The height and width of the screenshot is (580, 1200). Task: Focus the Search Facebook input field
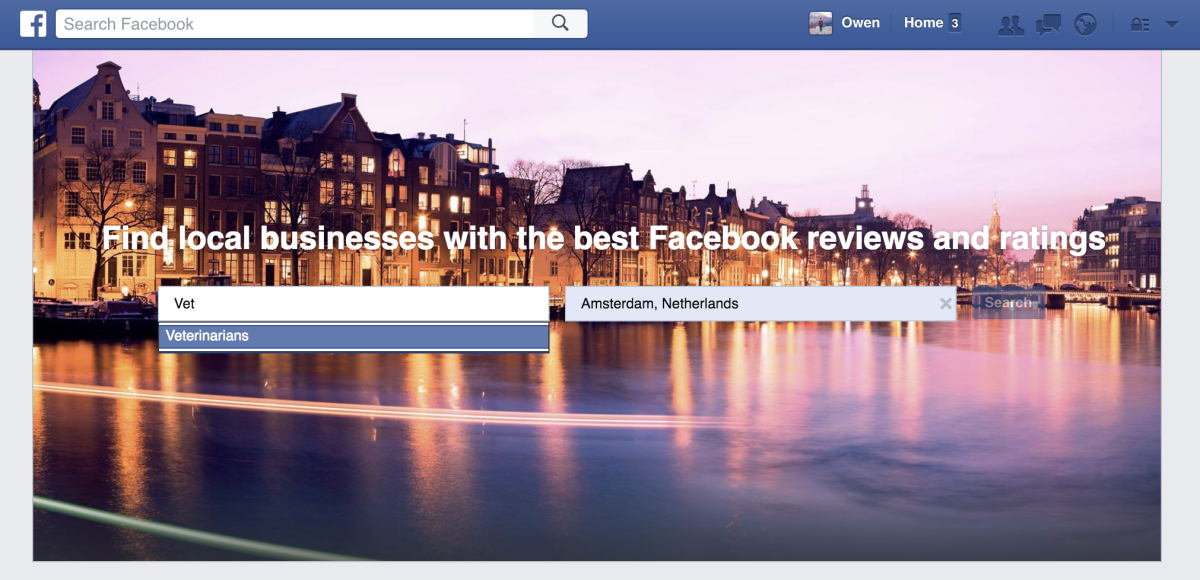pos(295,23)
